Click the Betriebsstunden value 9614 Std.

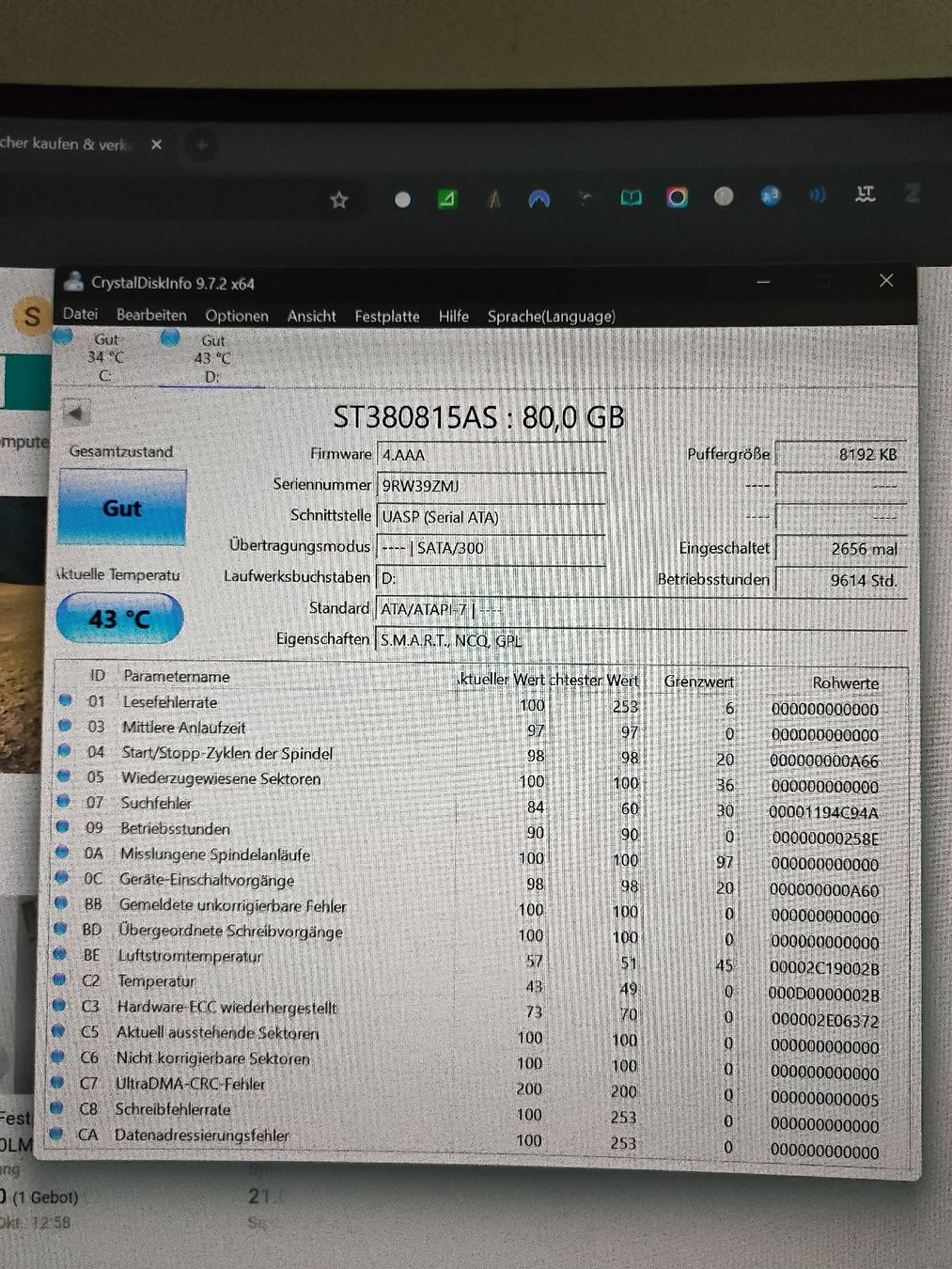[840, 580]
